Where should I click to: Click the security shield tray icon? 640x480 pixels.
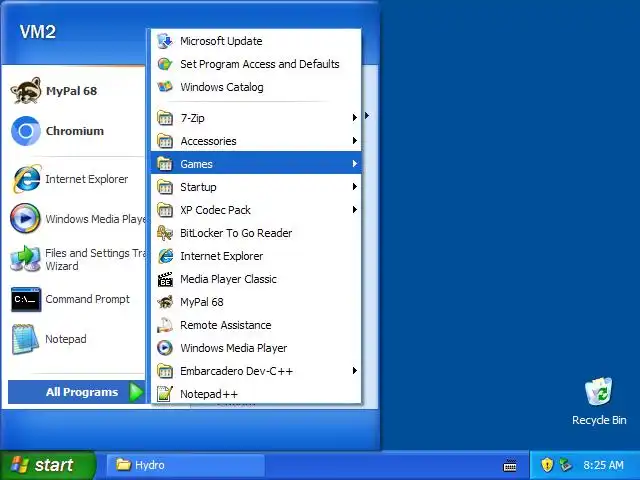pos(547,465)
